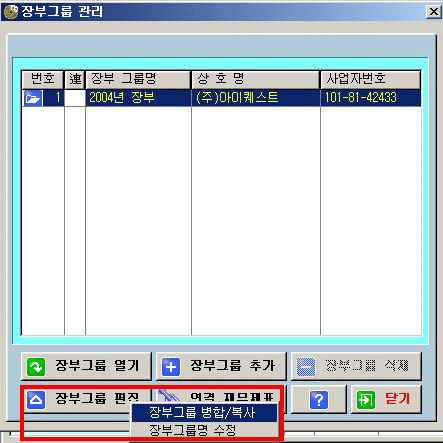The image size is (443, 443).
Task: Click the green arrow icon on 장부그룹 열기
Action: [x=36, y=367]
